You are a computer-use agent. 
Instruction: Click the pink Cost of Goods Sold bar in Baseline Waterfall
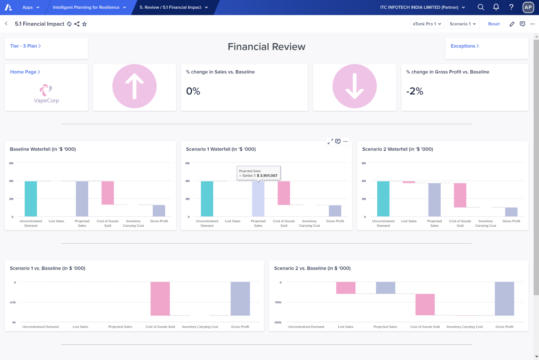[108, 193]
